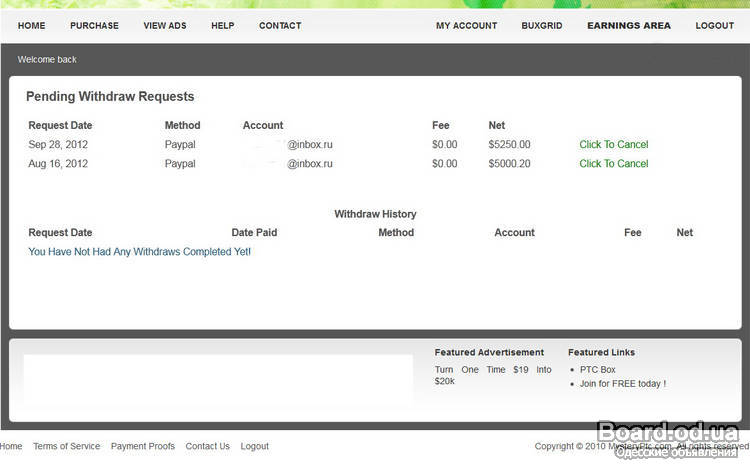Open the HOME page in top navigation

click(31, 26)
